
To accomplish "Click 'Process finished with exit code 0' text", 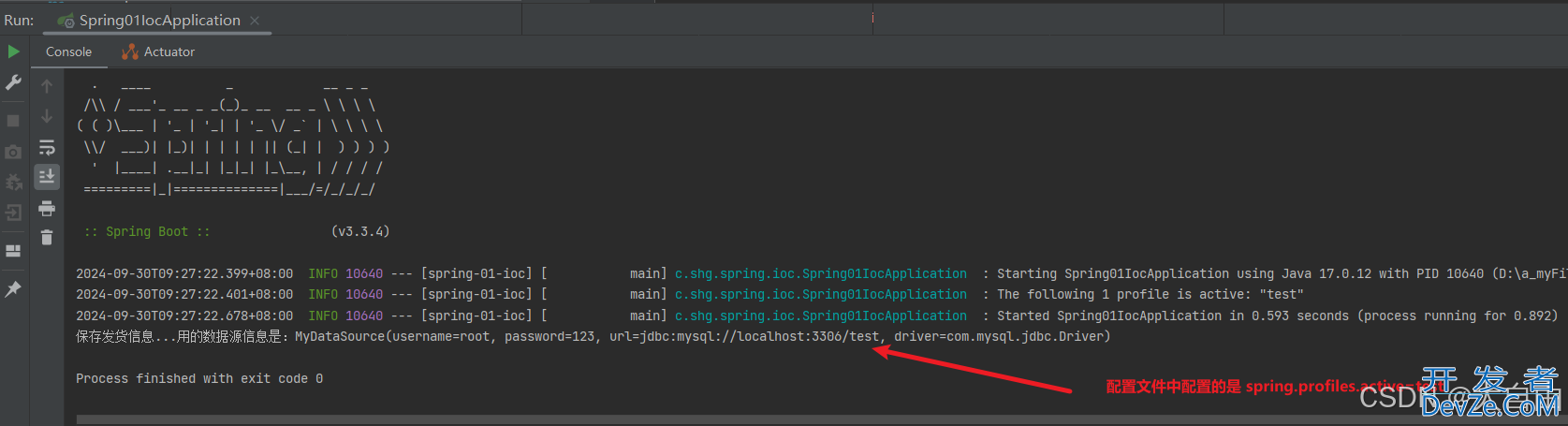I will coord(199,378).
